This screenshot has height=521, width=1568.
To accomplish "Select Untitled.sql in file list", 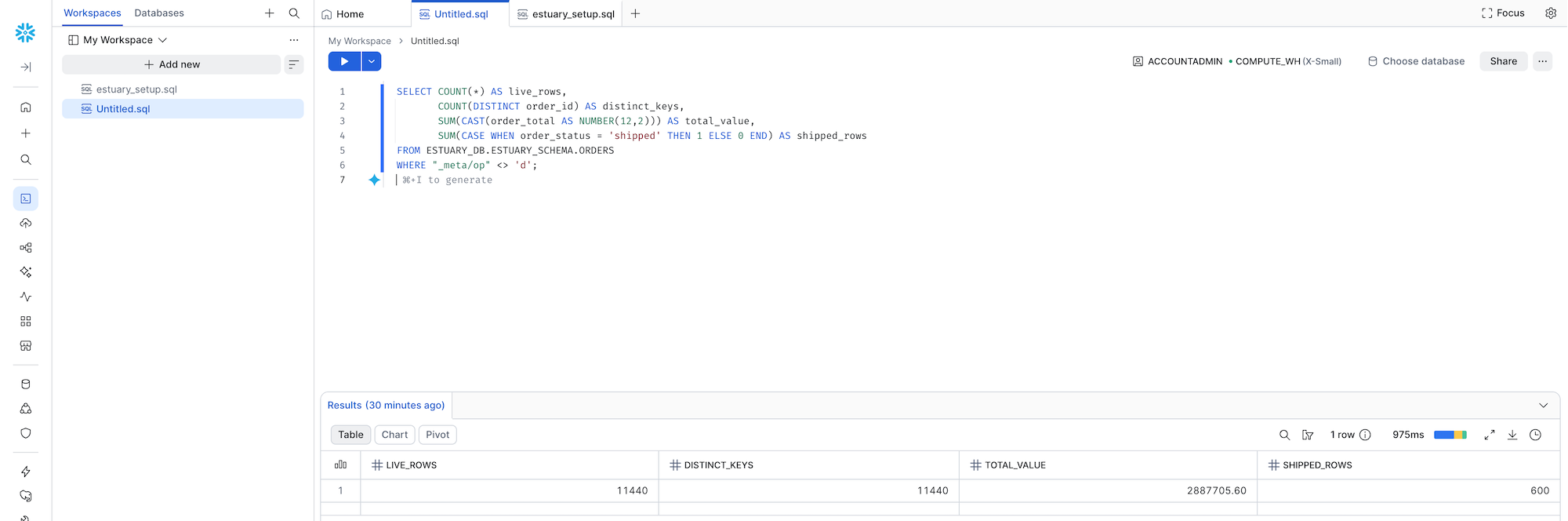I will (x=183, y=109).
